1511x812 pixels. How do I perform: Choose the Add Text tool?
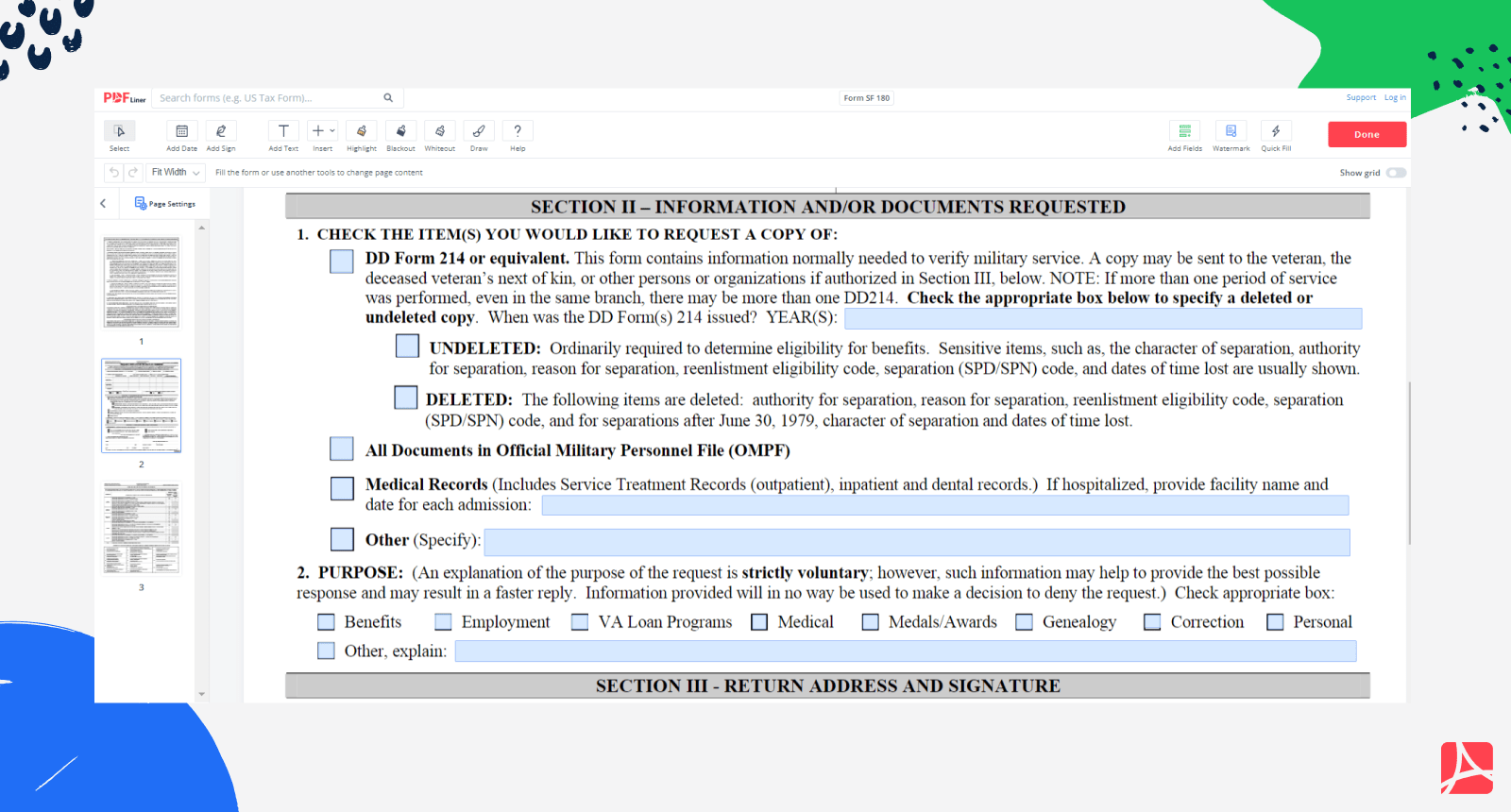tap(283, 132)
